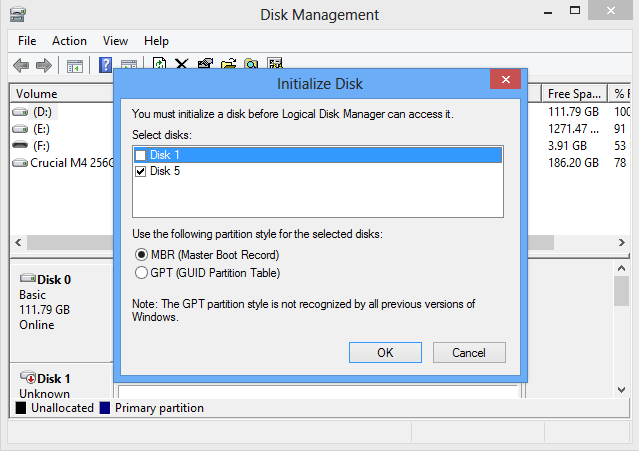The image size is (639, 451).
Task: Click the Back arrow in the toolbar
Action: click(x=21, y=65)
